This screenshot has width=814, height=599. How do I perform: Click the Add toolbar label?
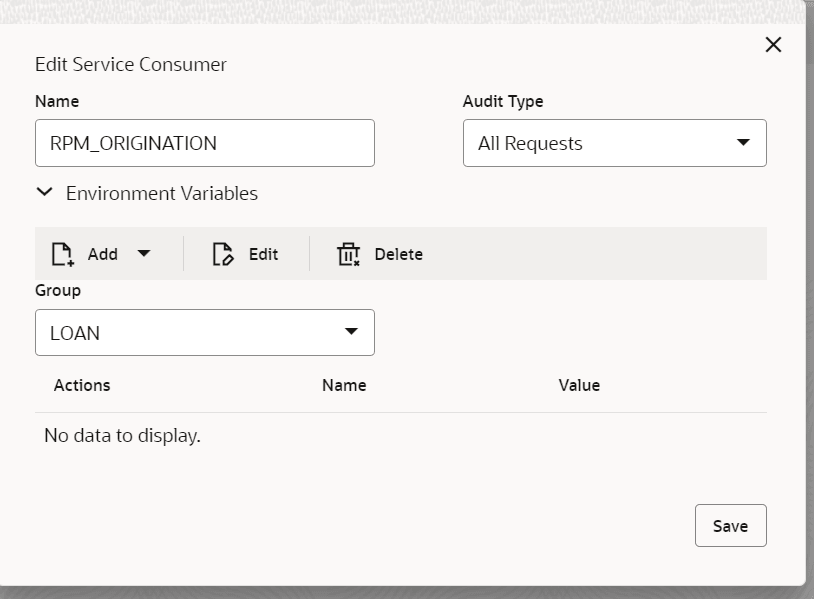tap(103, 254)
